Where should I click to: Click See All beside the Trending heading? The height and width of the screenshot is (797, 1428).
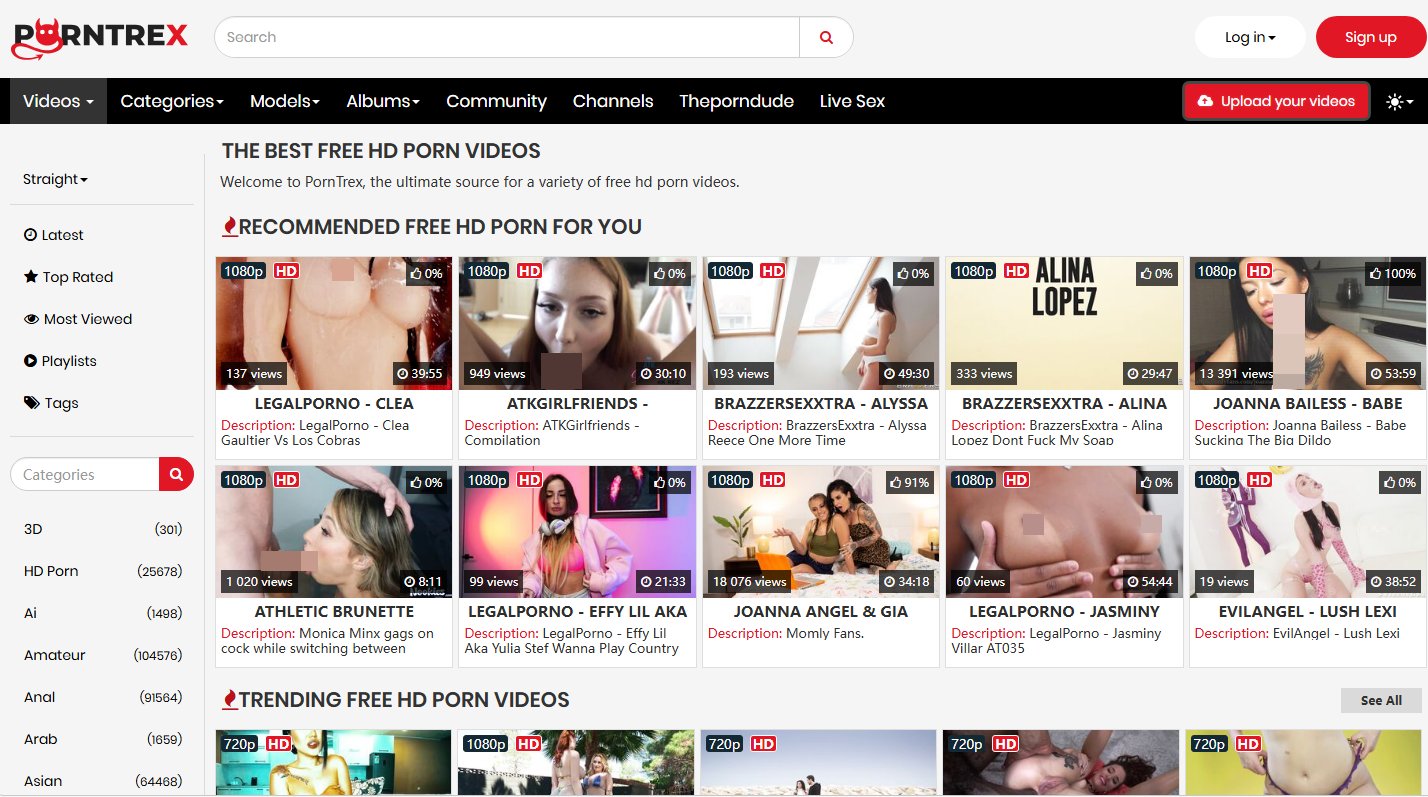[x=1381, y=700]
